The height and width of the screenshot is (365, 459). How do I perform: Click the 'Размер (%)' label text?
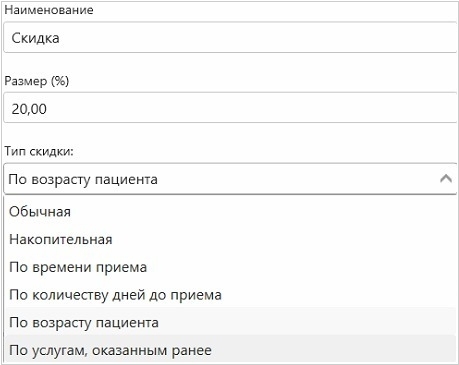click(37, 81)
